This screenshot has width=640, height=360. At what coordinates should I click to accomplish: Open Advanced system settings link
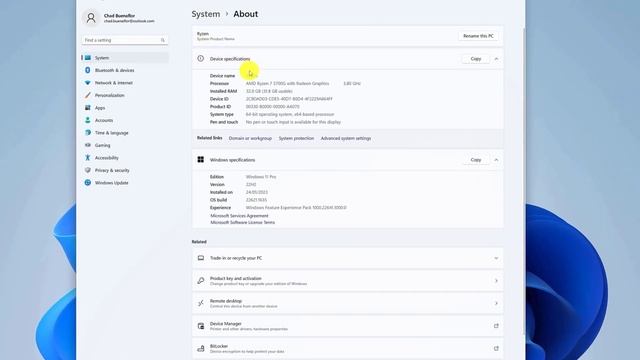pos(346,138)
